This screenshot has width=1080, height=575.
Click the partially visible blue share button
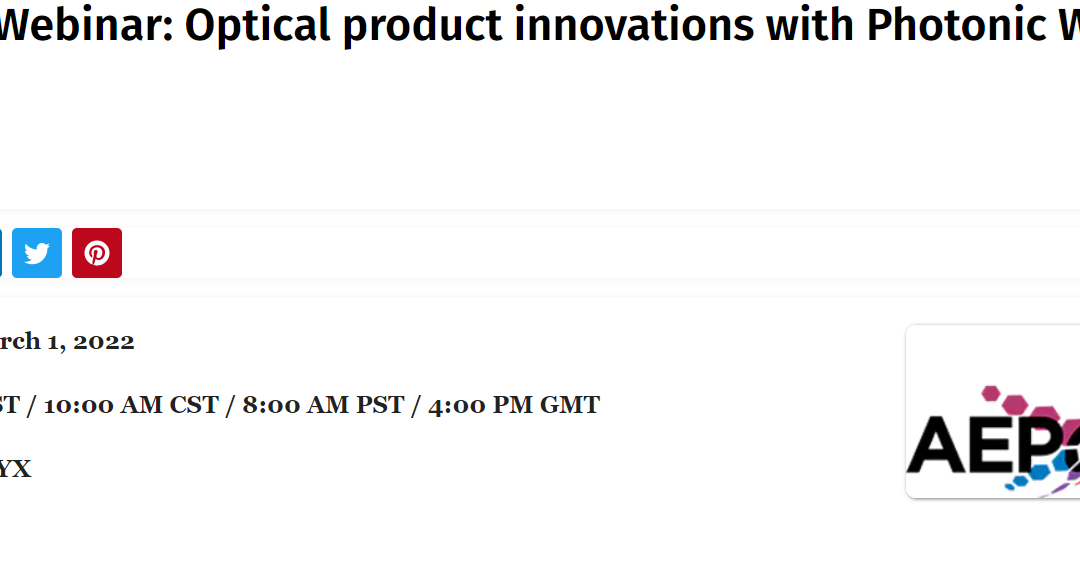click(x=1, y=253)
